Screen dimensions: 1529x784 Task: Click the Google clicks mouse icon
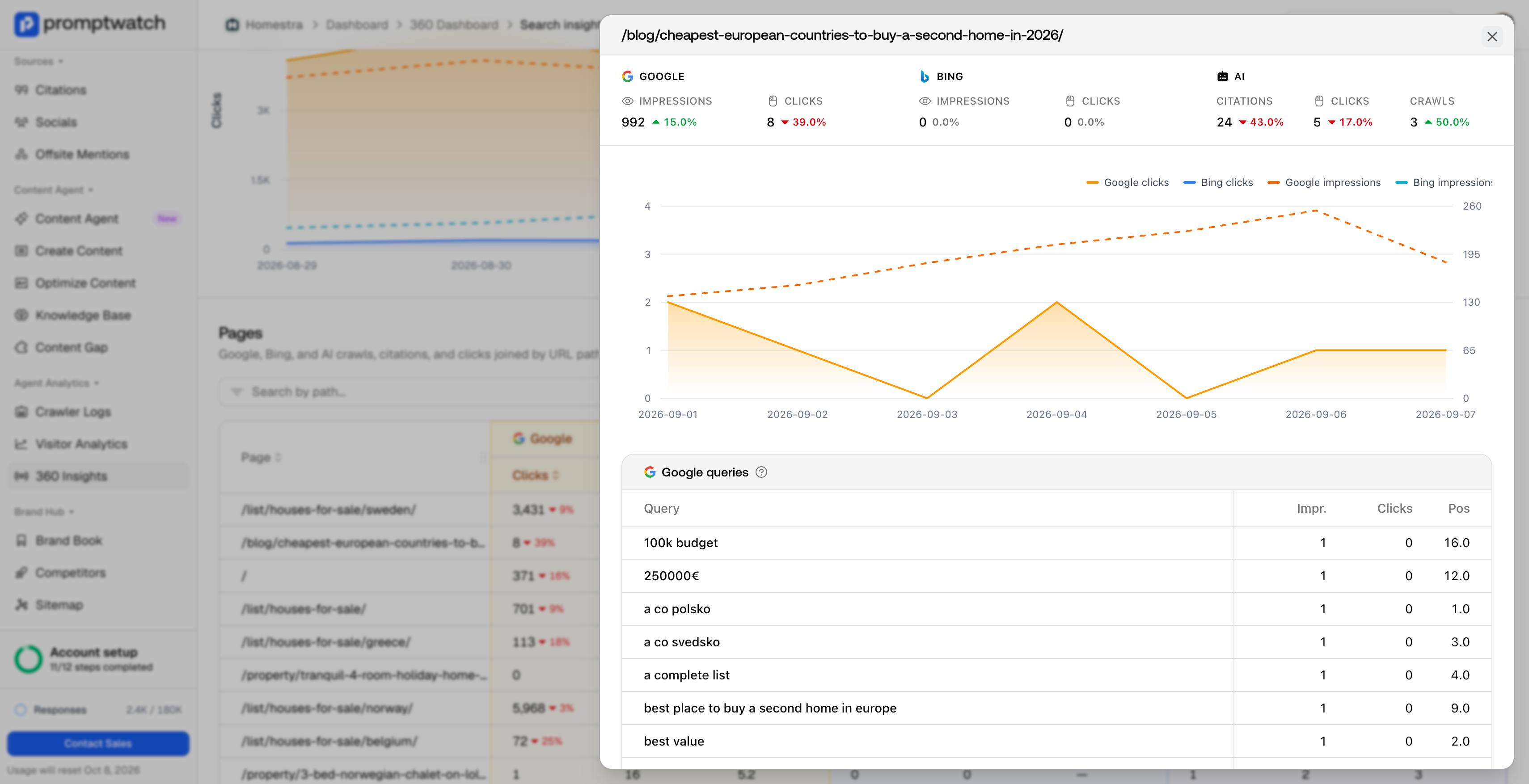point(772,101)
